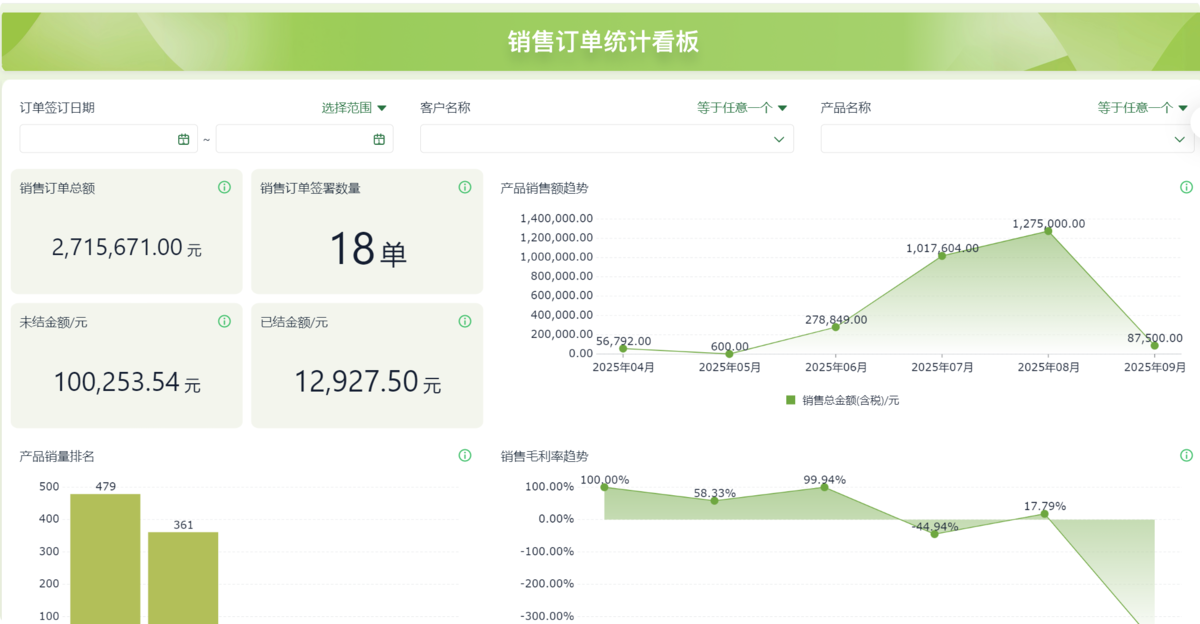This screenshot has height=624, width=1200.
Task: Click the 销售订单统计看板 title
Action: click(x=603, y=42)
